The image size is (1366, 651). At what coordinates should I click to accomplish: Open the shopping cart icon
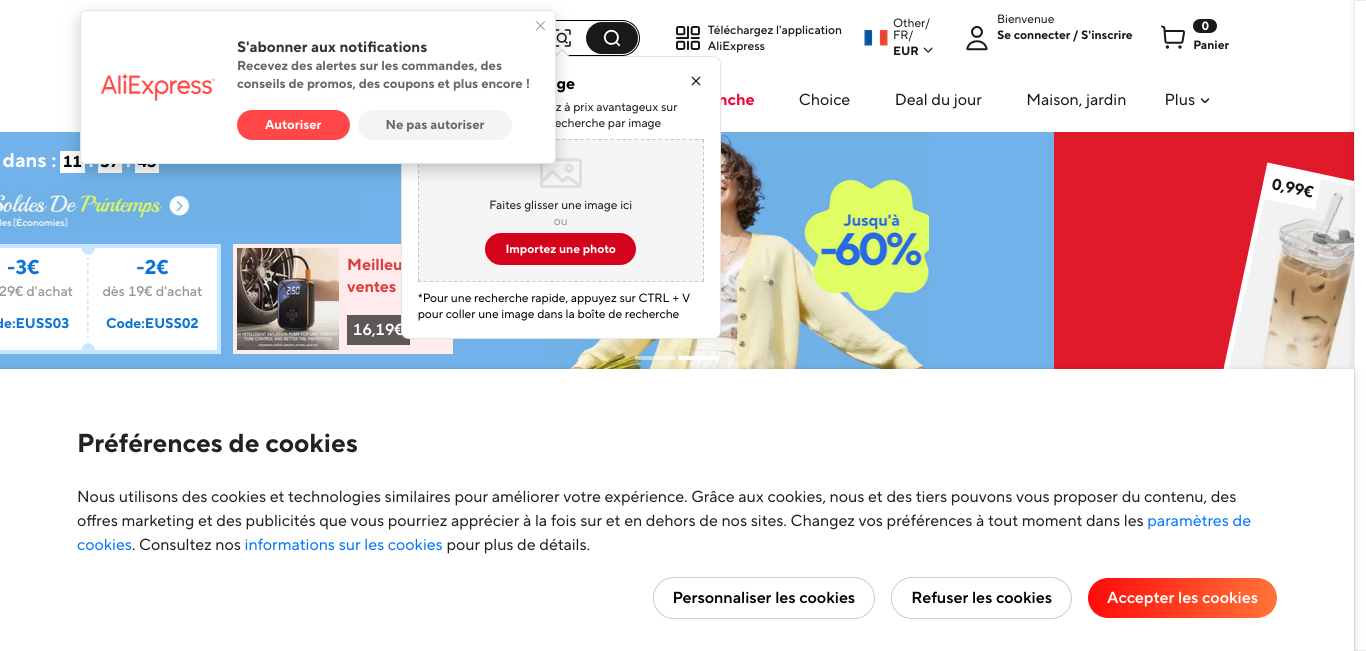click(x=1172, y=38)
